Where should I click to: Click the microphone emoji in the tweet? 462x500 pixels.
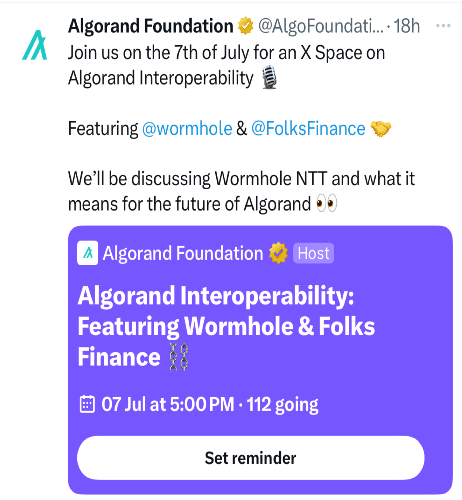[x=269, y=77]
